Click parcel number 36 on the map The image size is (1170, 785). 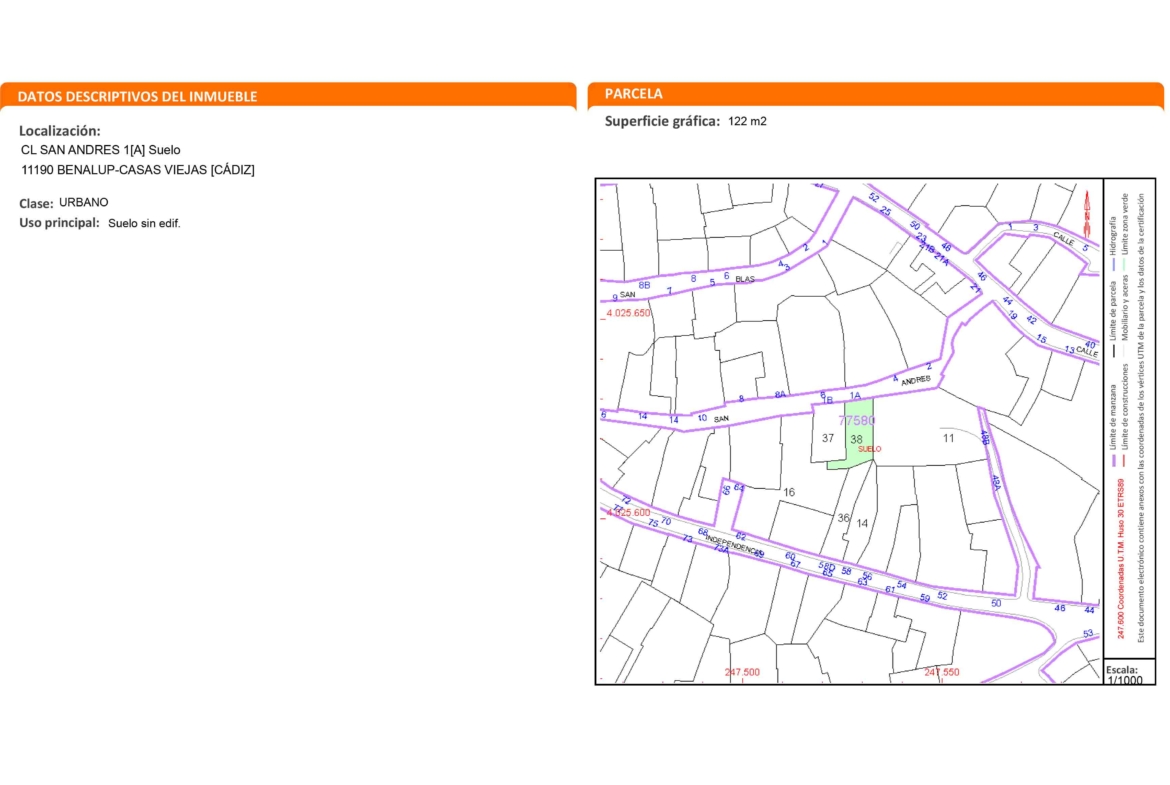[843, 518]
